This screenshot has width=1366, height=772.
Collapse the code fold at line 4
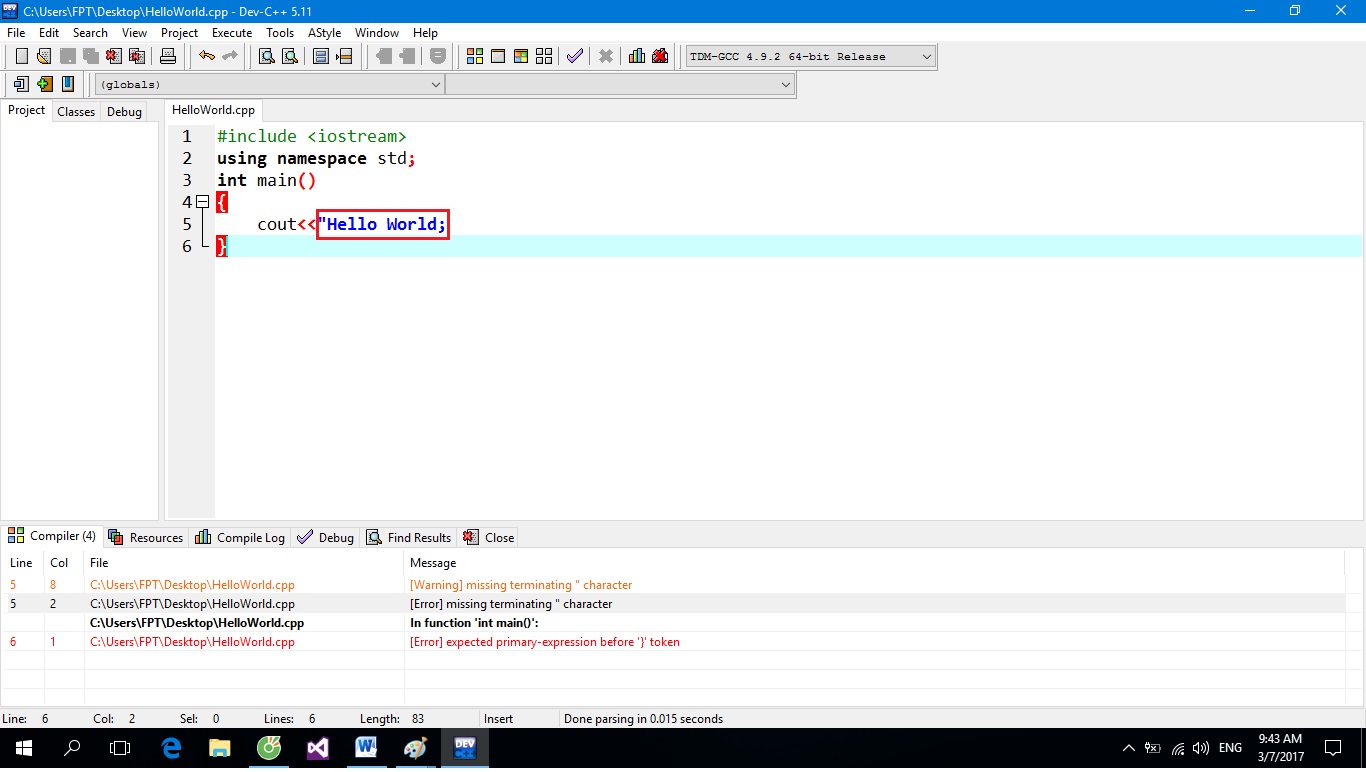click(x=202, y=202)
